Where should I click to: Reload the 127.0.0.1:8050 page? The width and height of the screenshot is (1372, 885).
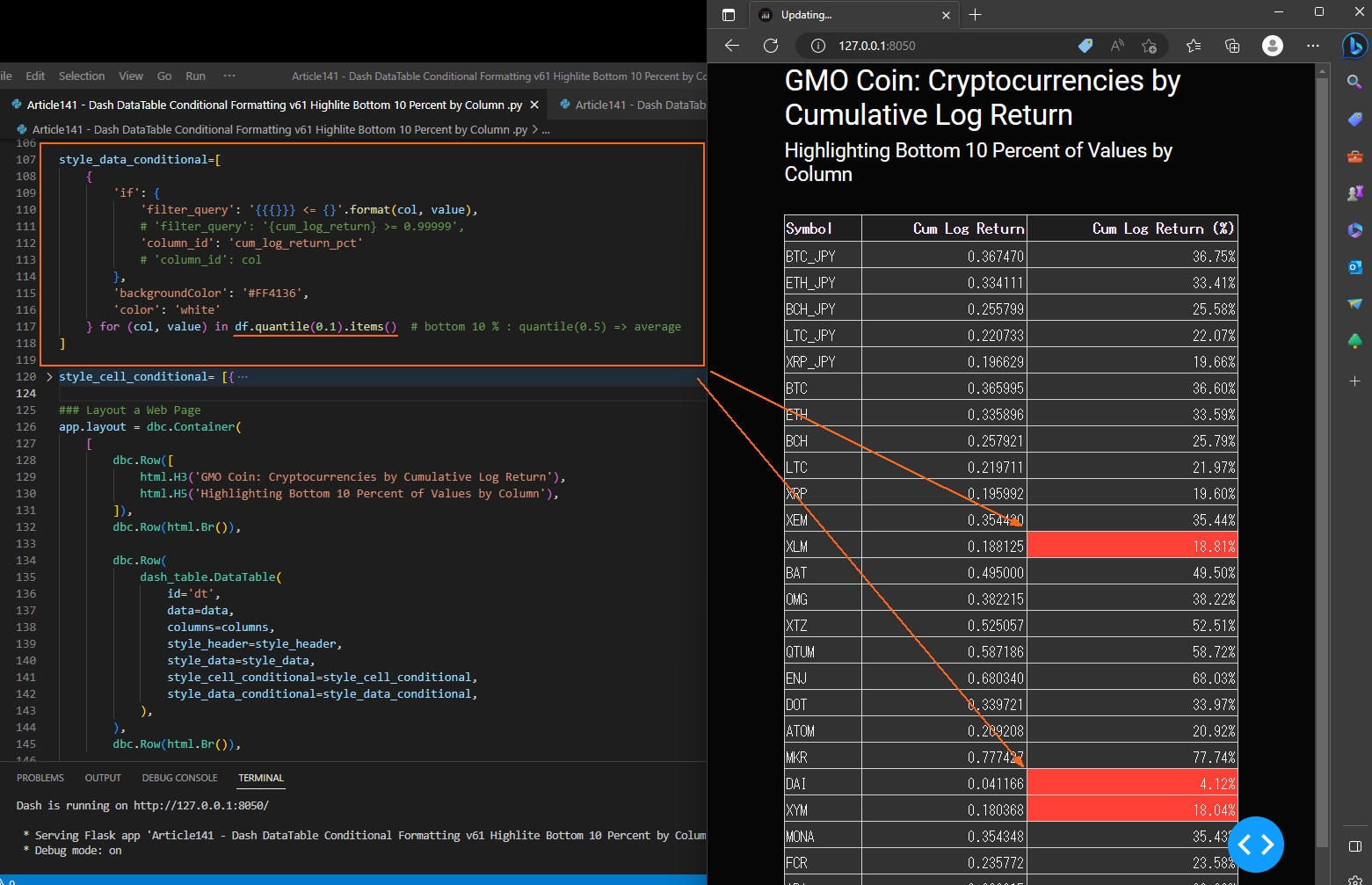[771, 46]
